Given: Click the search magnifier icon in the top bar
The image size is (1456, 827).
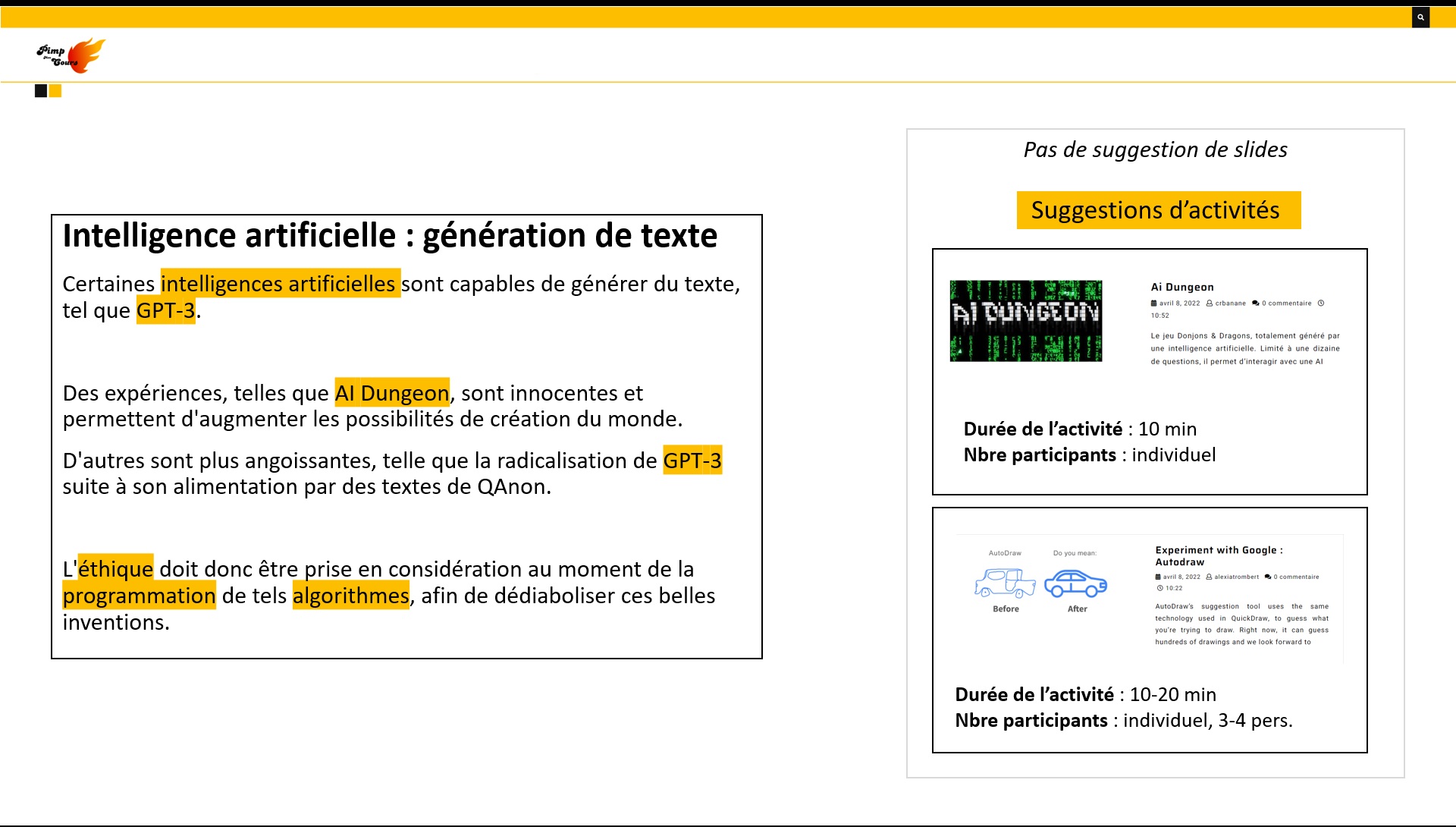Looking at the screenshot, I should point(1420,17).
